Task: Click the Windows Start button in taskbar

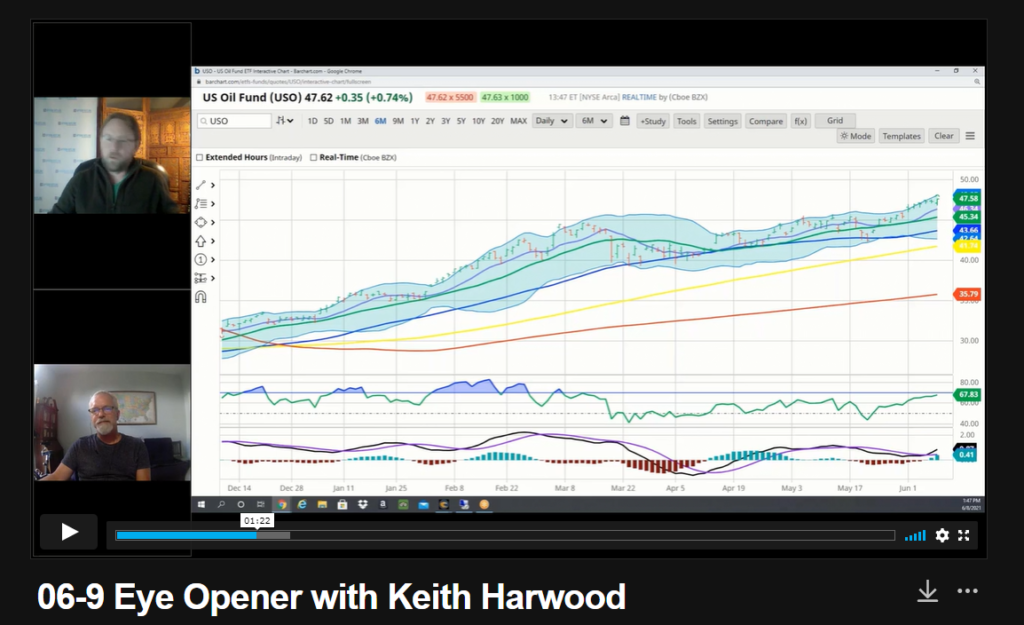Action: pos(201,504)
